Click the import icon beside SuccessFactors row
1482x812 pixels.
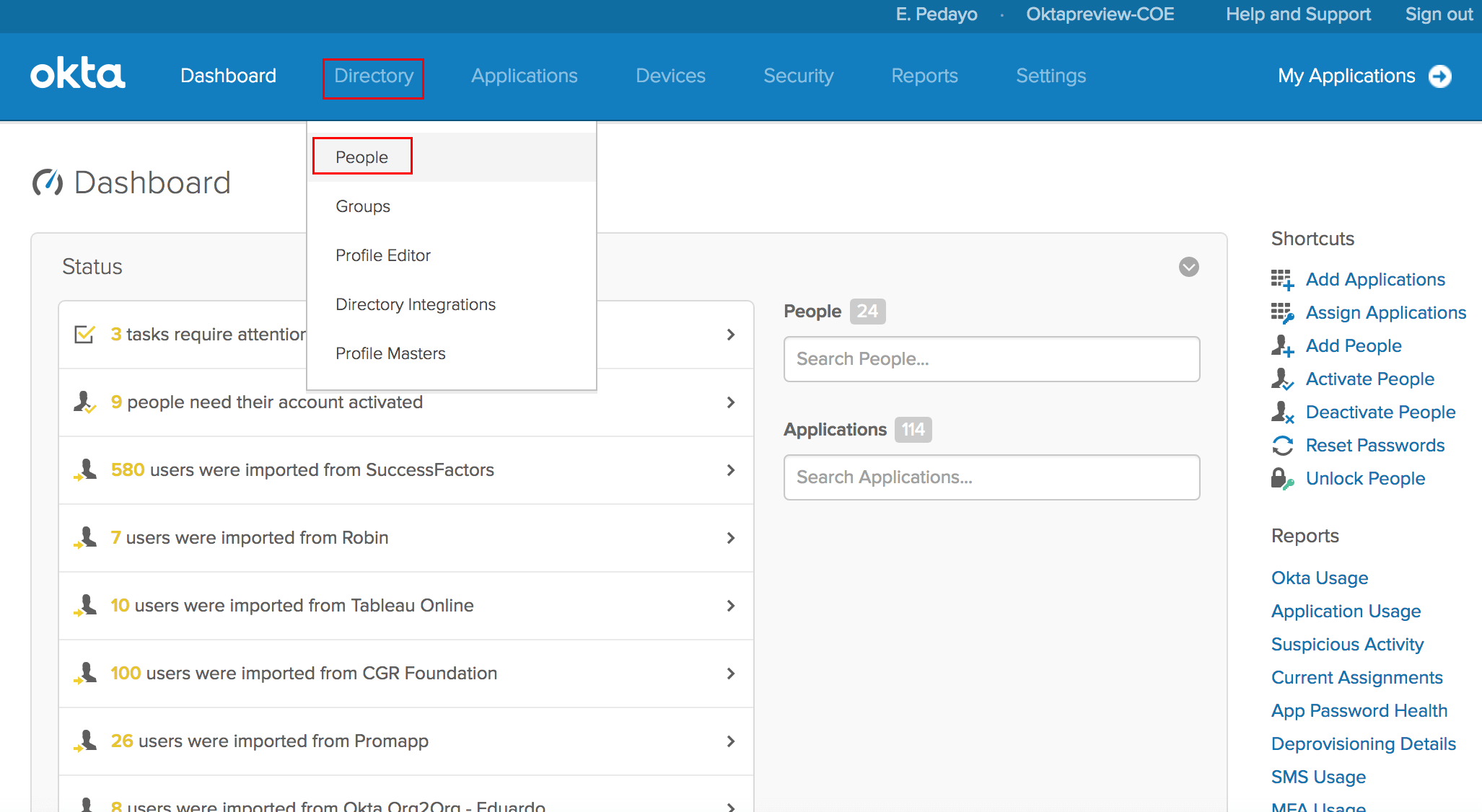pyautogui.click(x=84, y=469)
